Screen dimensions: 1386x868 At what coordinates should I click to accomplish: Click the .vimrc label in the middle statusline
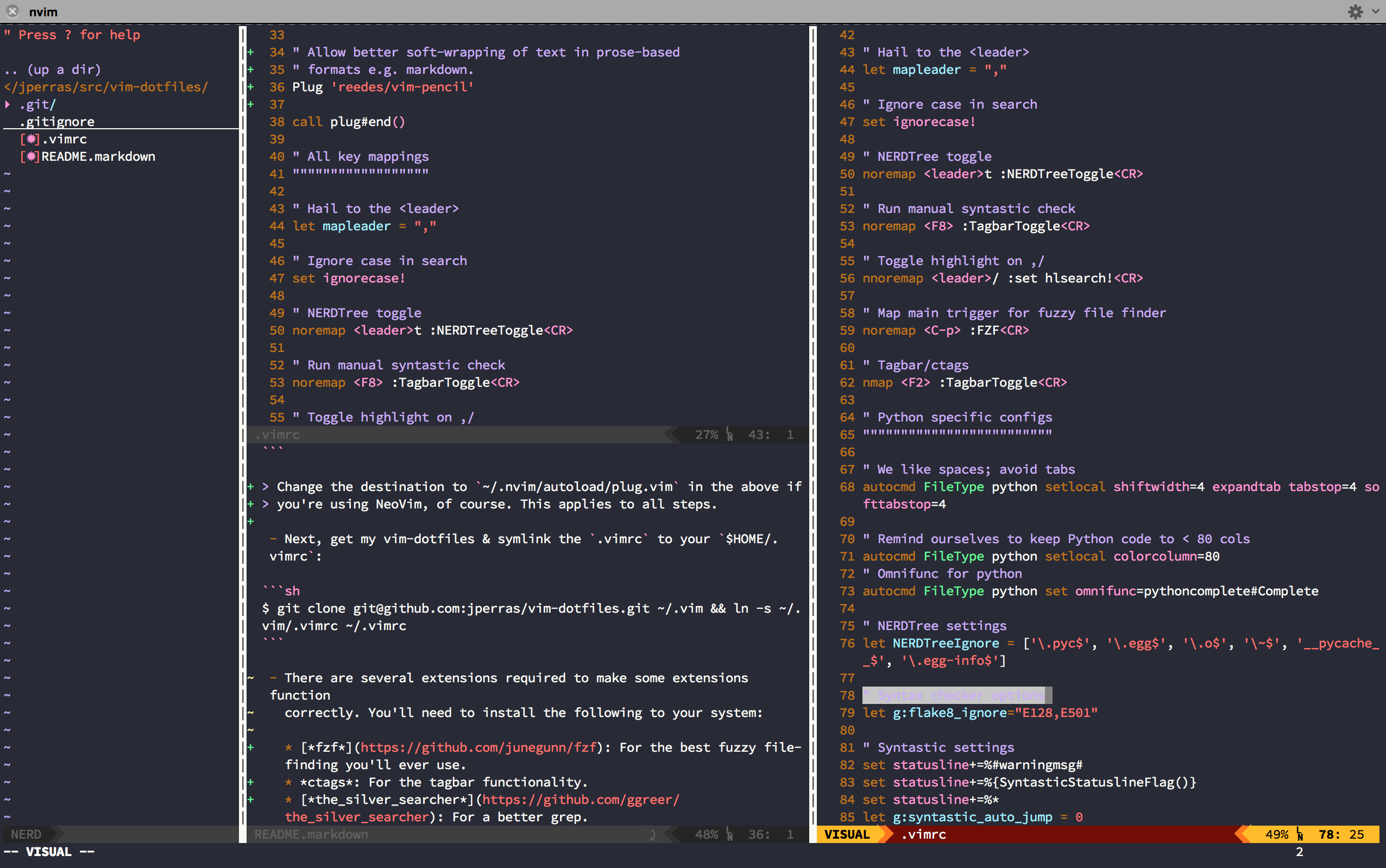278,435
